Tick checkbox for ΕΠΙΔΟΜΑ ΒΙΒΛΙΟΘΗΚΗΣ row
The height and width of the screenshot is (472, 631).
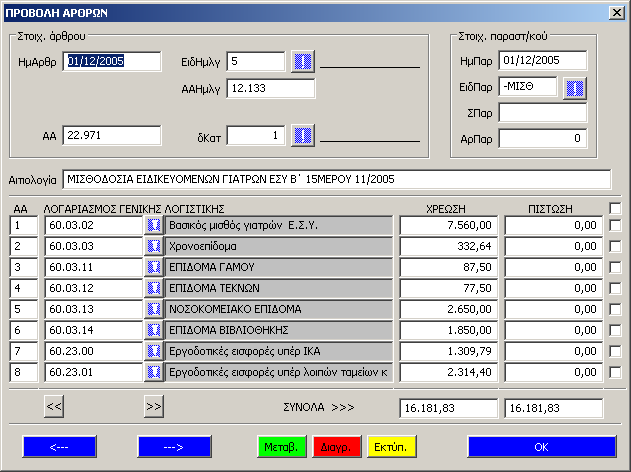[x=615, y=330]
